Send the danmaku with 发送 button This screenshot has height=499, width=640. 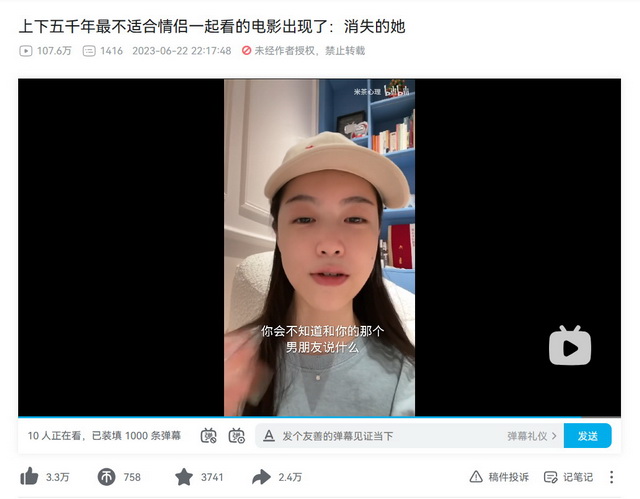[587, 436]
